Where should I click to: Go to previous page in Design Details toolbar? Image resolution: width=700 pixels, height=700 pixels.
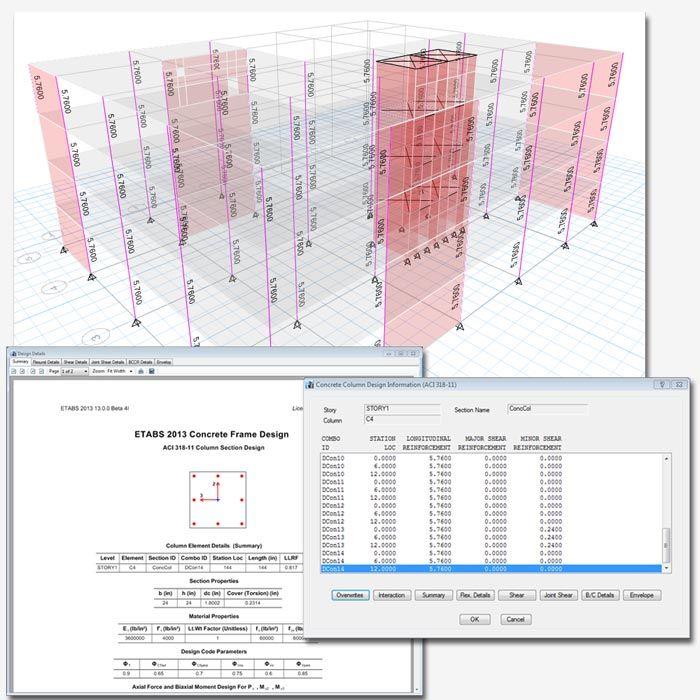click(x=23, y=371)
